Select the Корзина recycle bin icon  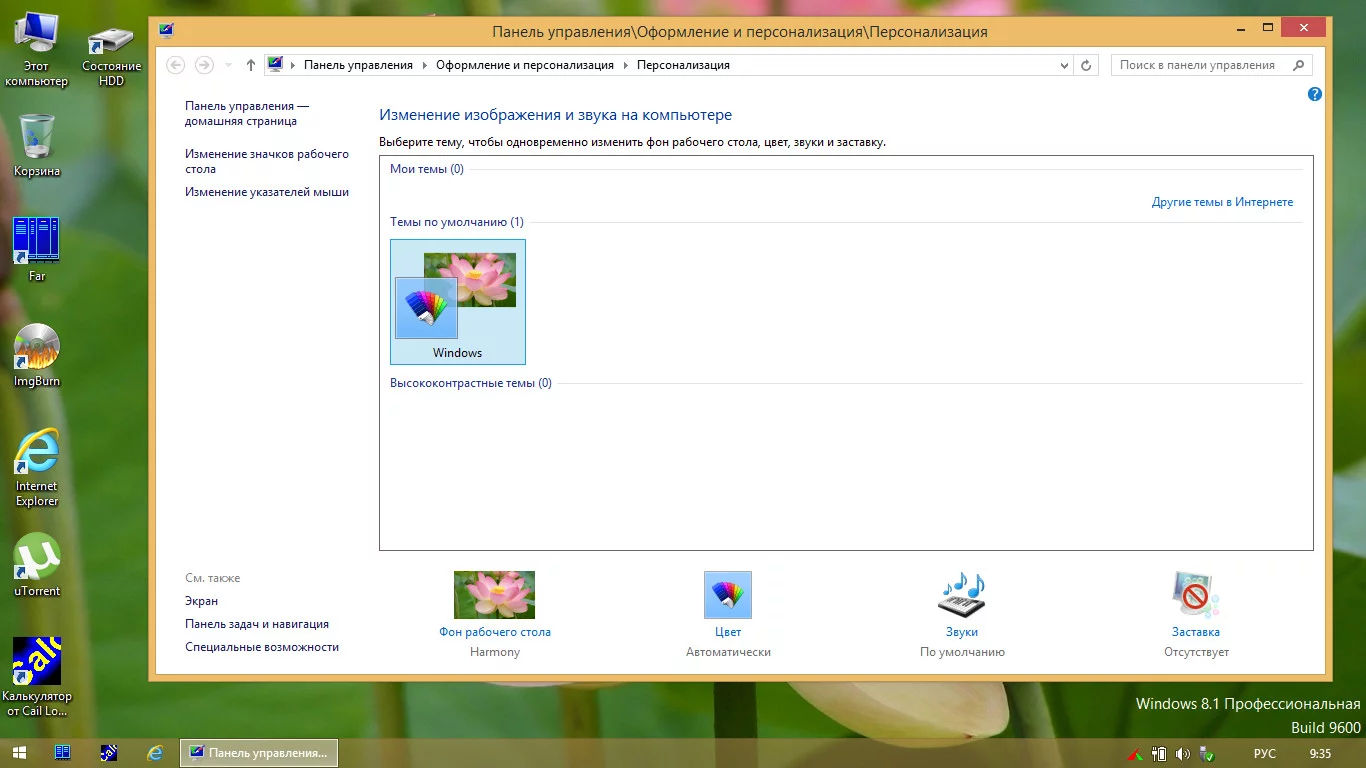37,144
